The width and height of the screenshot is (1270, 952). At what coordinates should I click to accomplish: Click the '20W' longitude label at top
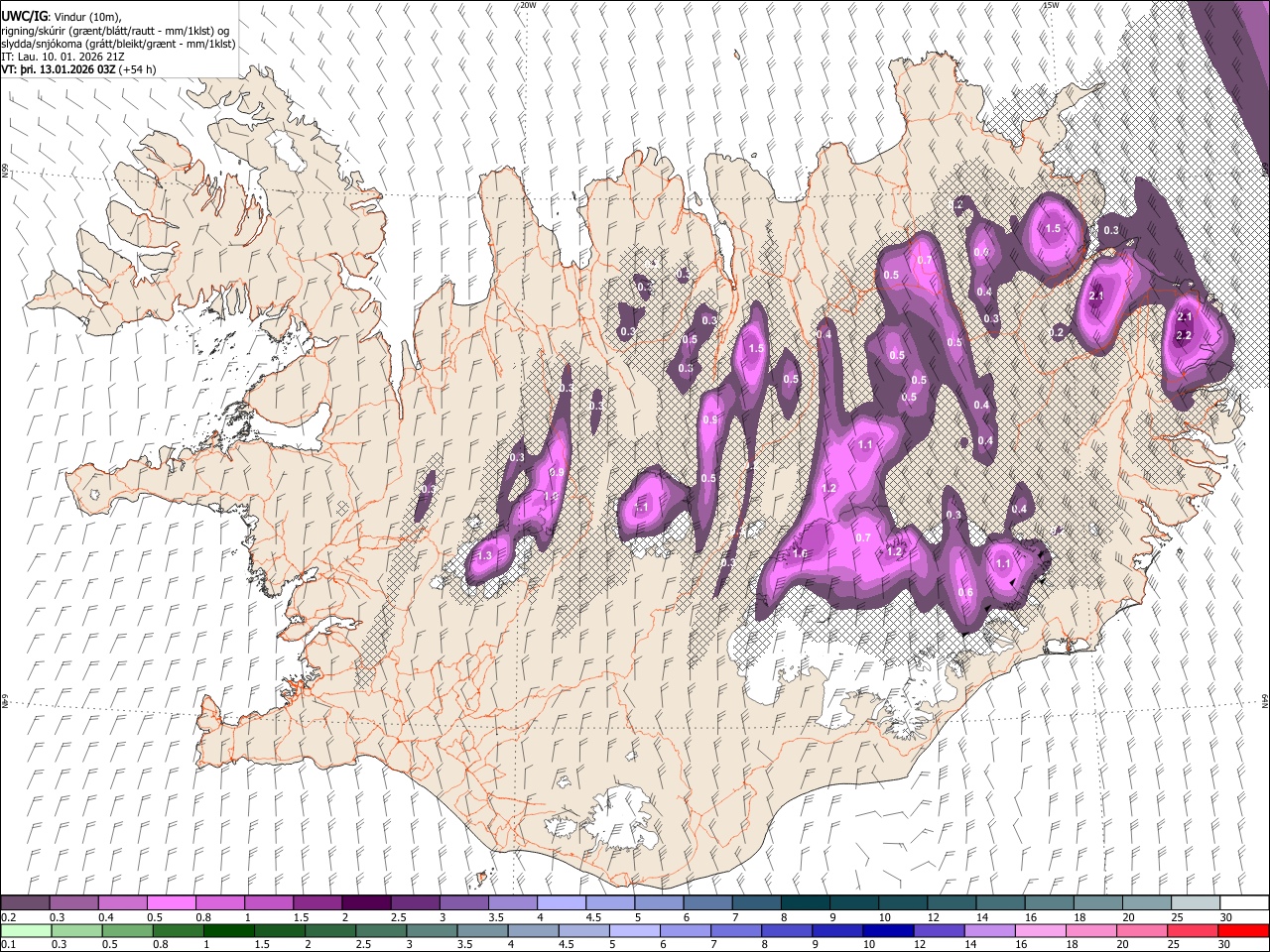[528, 5]
